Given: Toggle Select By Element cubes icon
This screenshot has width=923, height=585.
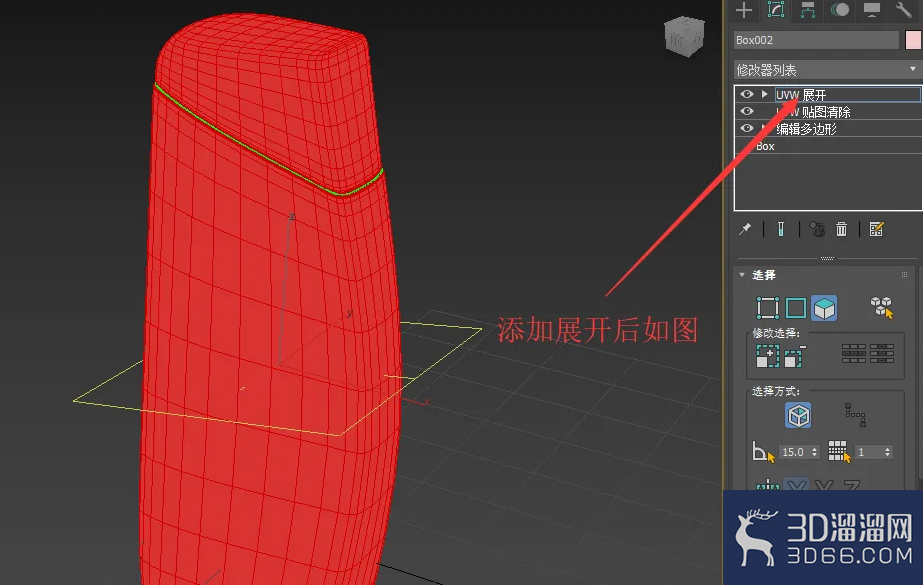Looking at the screenshot, I should (881, 307).
